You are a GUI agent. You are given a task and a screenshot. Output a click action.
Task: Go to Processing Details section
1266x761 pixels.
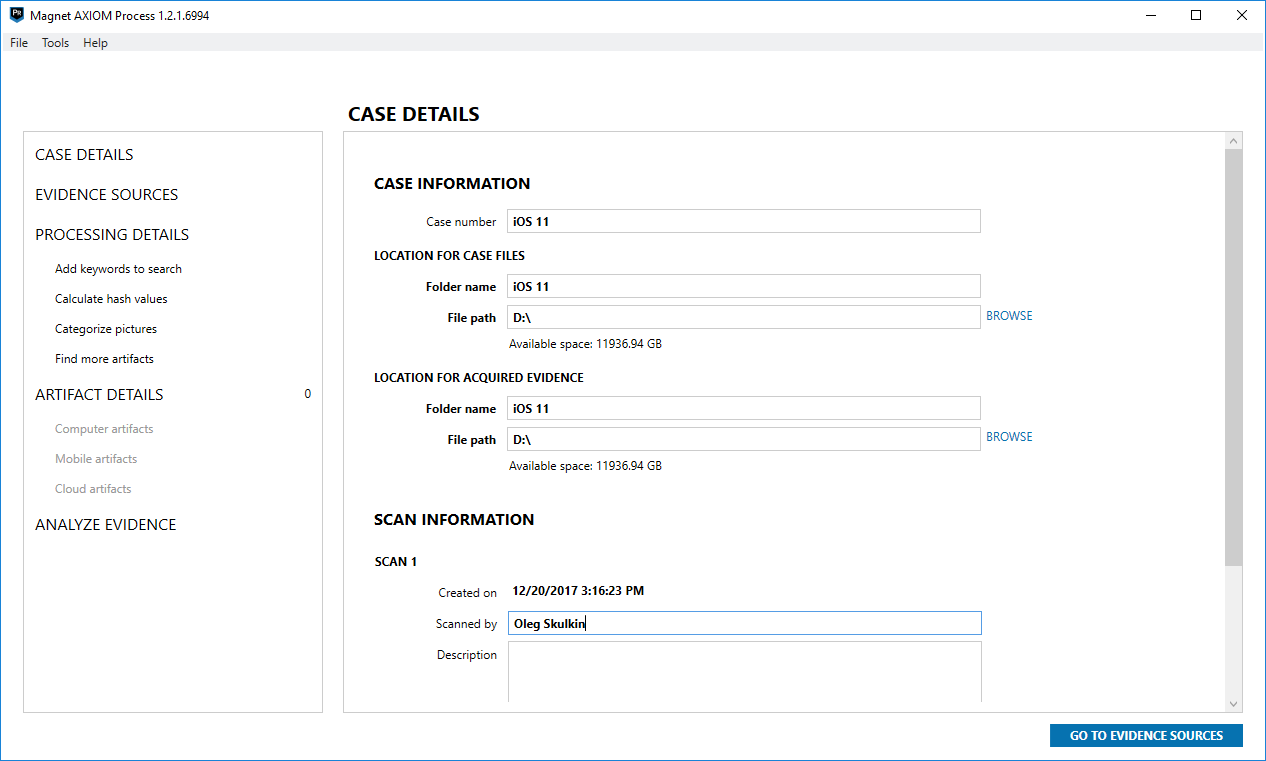[x=112, y=235]
